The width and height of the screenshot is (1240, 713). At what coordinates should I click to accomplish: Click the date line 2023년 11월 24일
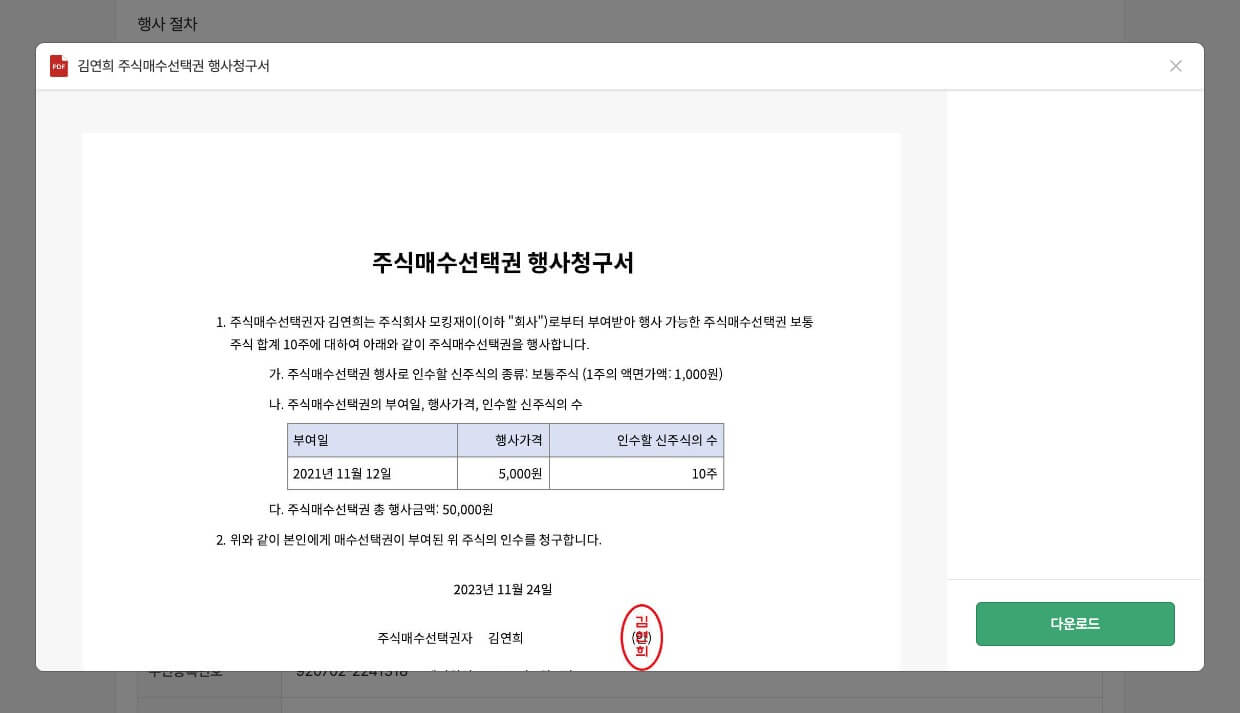pyautogui.click(x=503, y=590)
